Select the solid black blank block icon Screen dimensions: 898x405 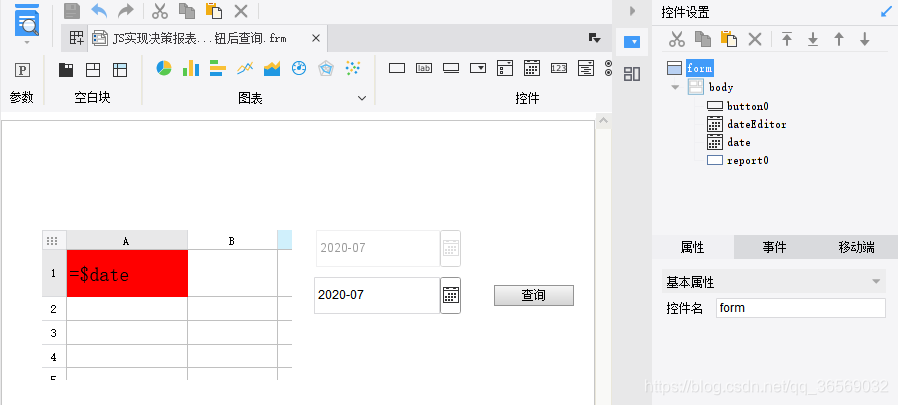point(66,70)
